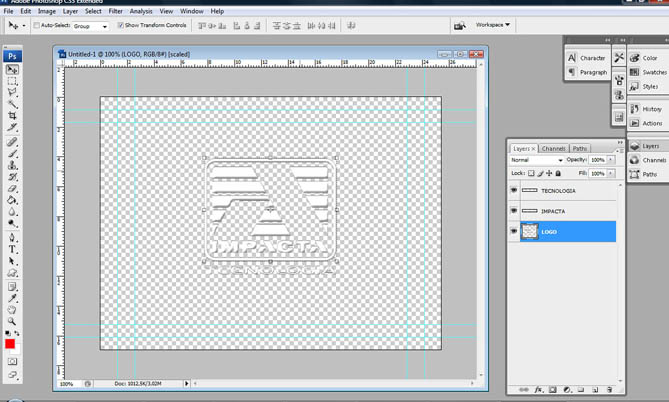Open the Character panel

tap(586, 58)
